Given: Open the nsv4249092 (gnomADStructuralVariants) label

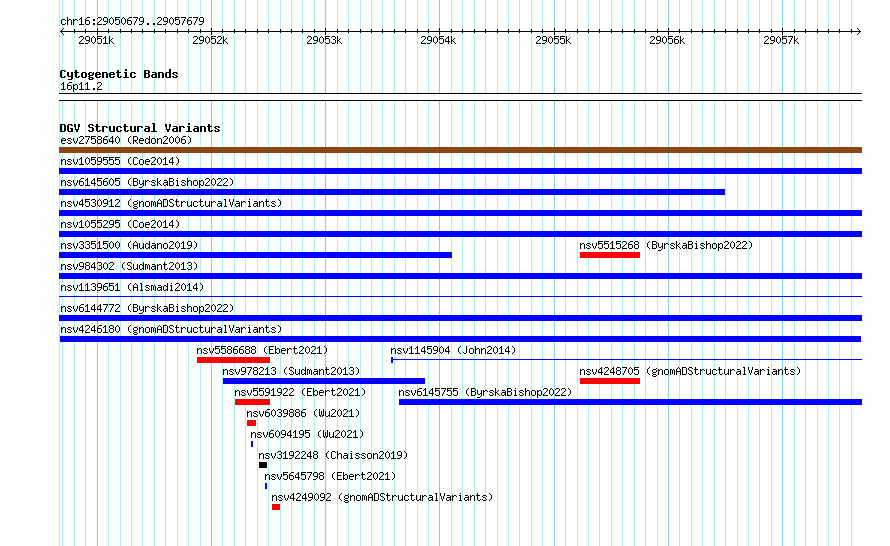Looking at the screenshot, I should pos(382,497).
